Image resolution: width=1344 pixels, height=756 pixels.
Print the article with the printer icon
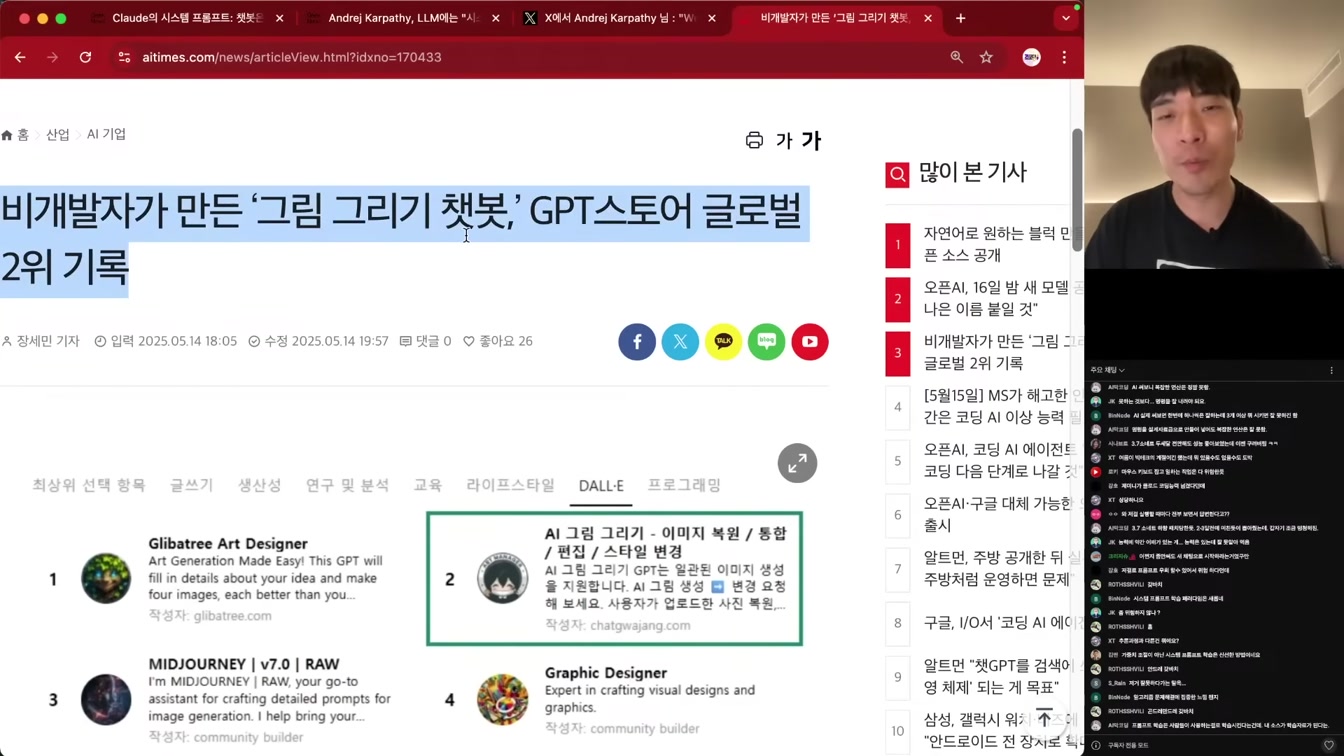[x=754, y=141]
